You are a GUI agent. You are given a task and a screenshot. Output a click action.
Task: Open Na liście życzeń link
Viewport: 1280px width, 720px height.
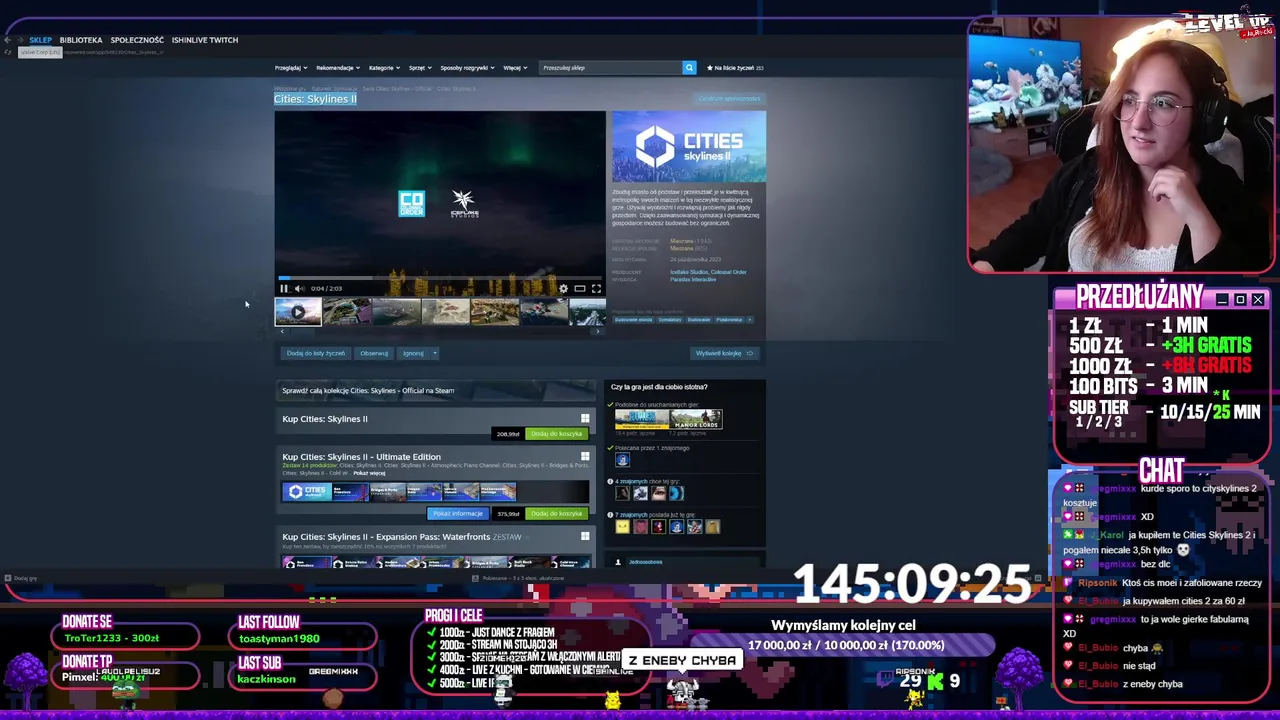click(735, 68)
